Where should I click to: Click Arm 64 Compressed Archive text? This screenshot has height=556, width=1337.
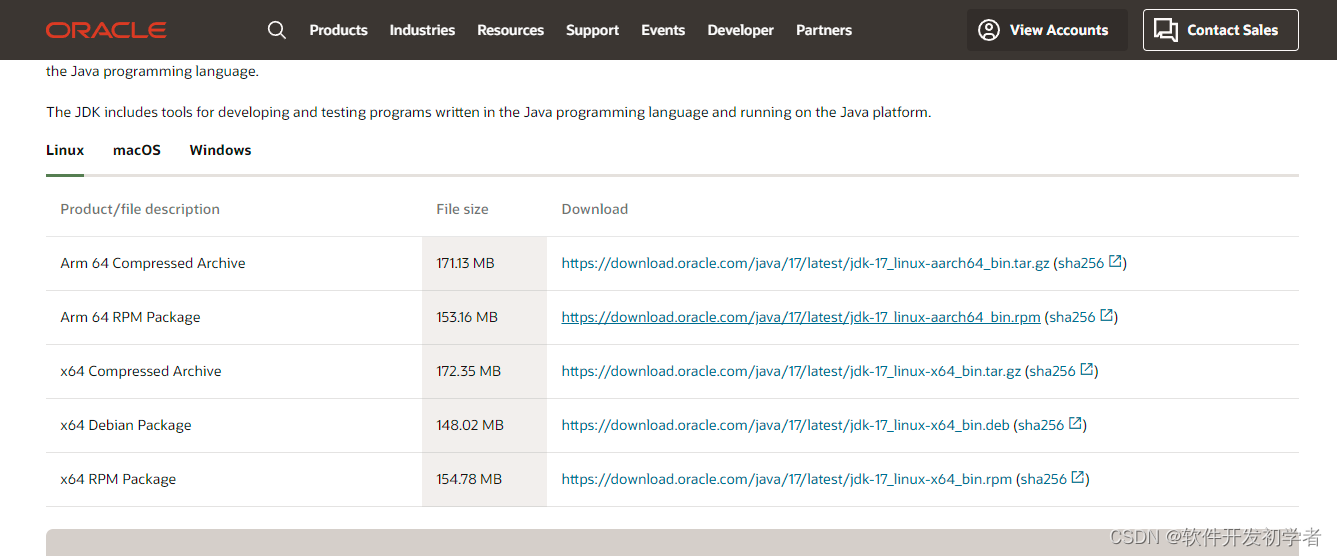[x=153, y=263]
